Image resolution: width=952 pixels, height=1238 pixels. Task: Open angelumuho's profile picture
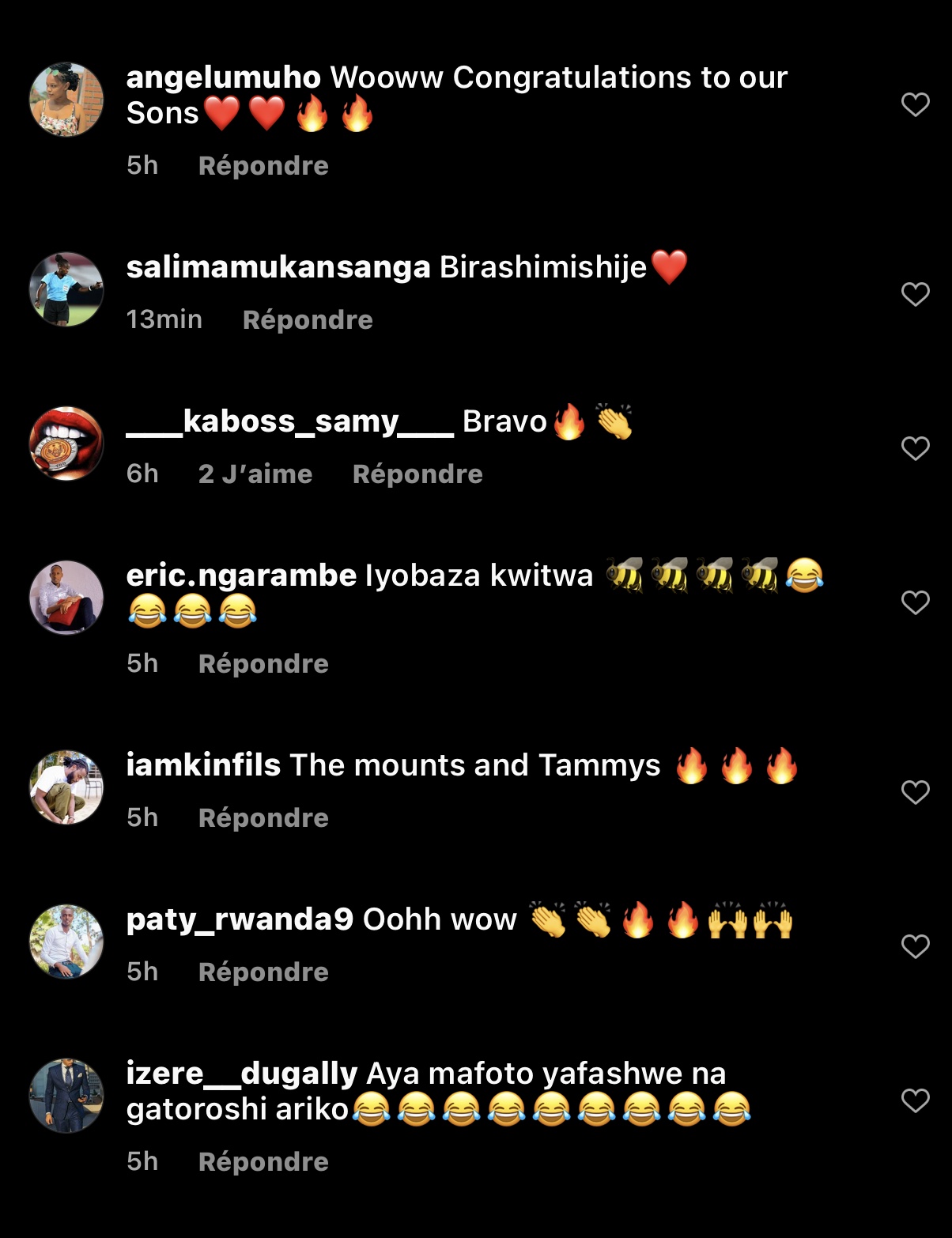[66, 100]
